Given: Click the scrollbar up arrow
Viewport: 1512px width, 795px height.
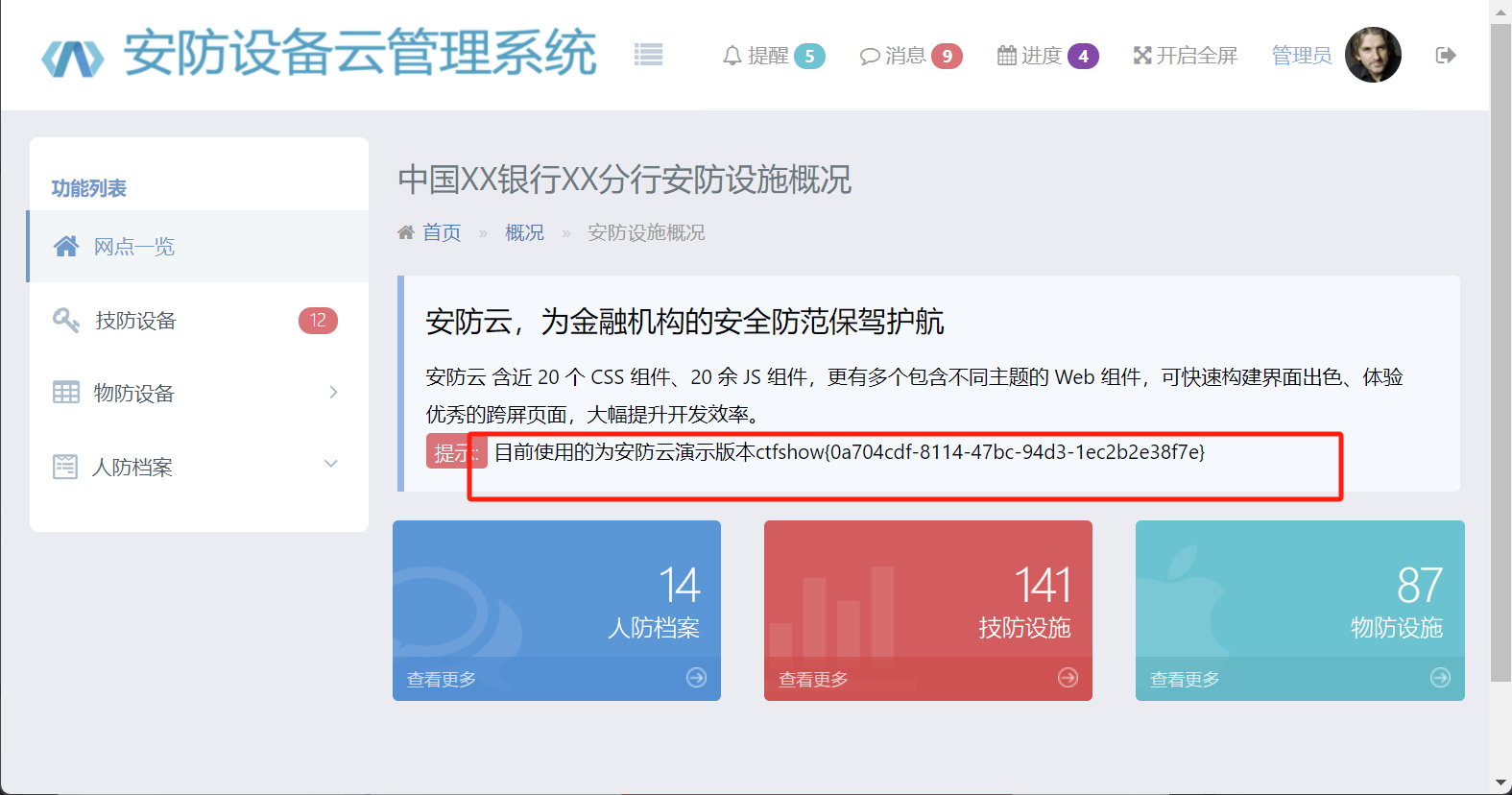Looking at the screenshot, I should pos(1500,11).
